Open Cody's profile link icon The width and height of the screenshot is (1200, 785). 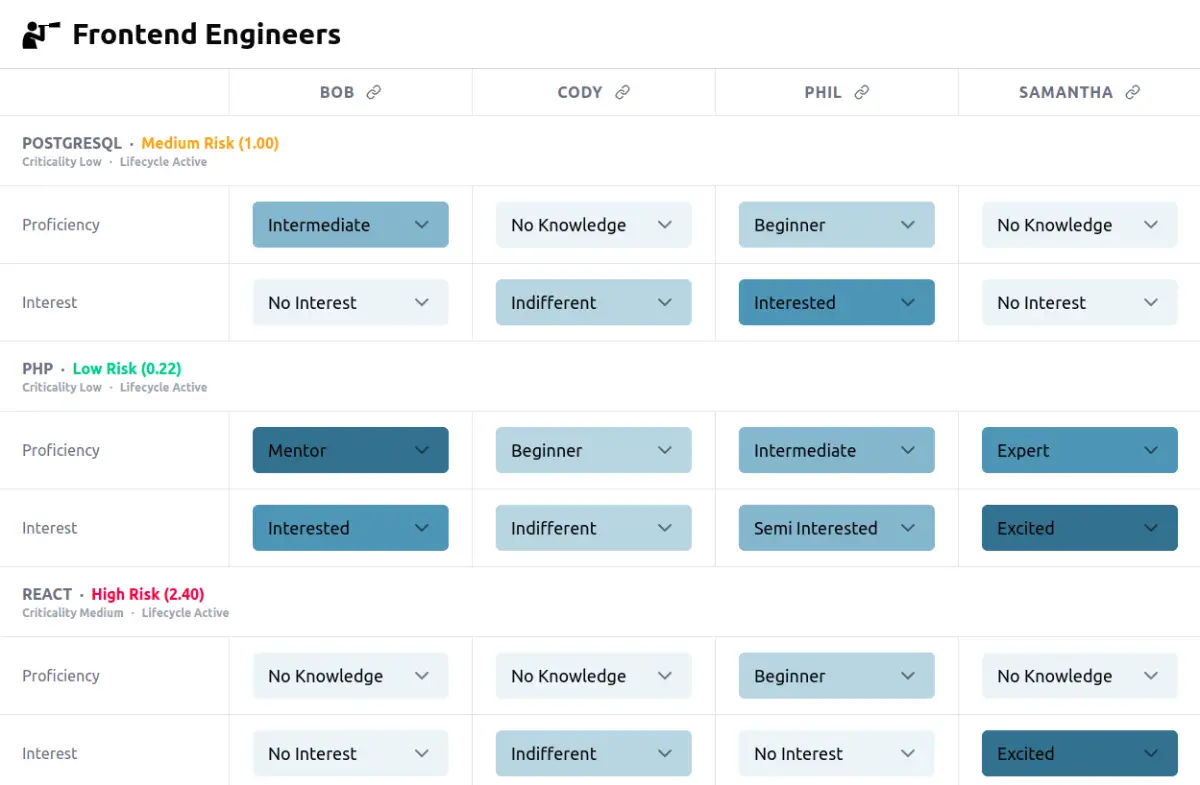click(621, 91)
